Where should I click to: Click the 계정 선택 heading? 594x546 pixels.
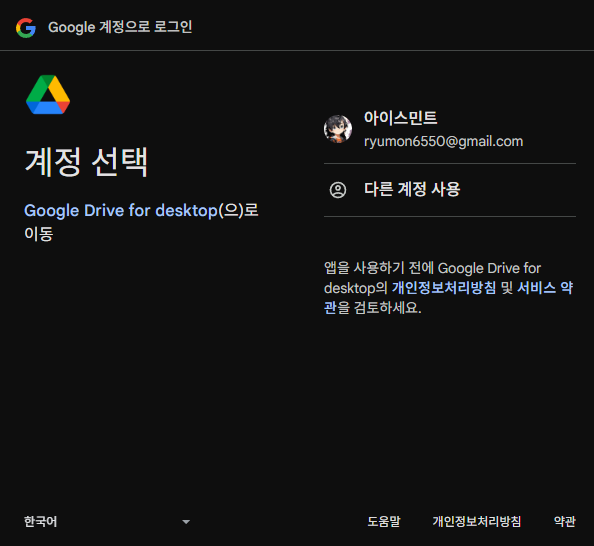tap(86, 162)
